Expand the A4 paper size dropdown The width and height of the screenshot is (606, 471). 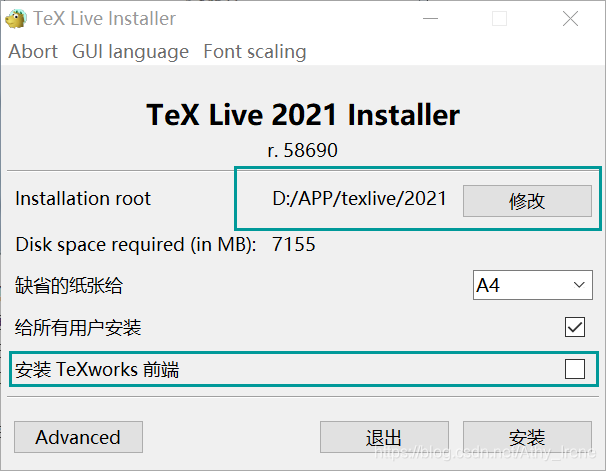pos(533,285)
